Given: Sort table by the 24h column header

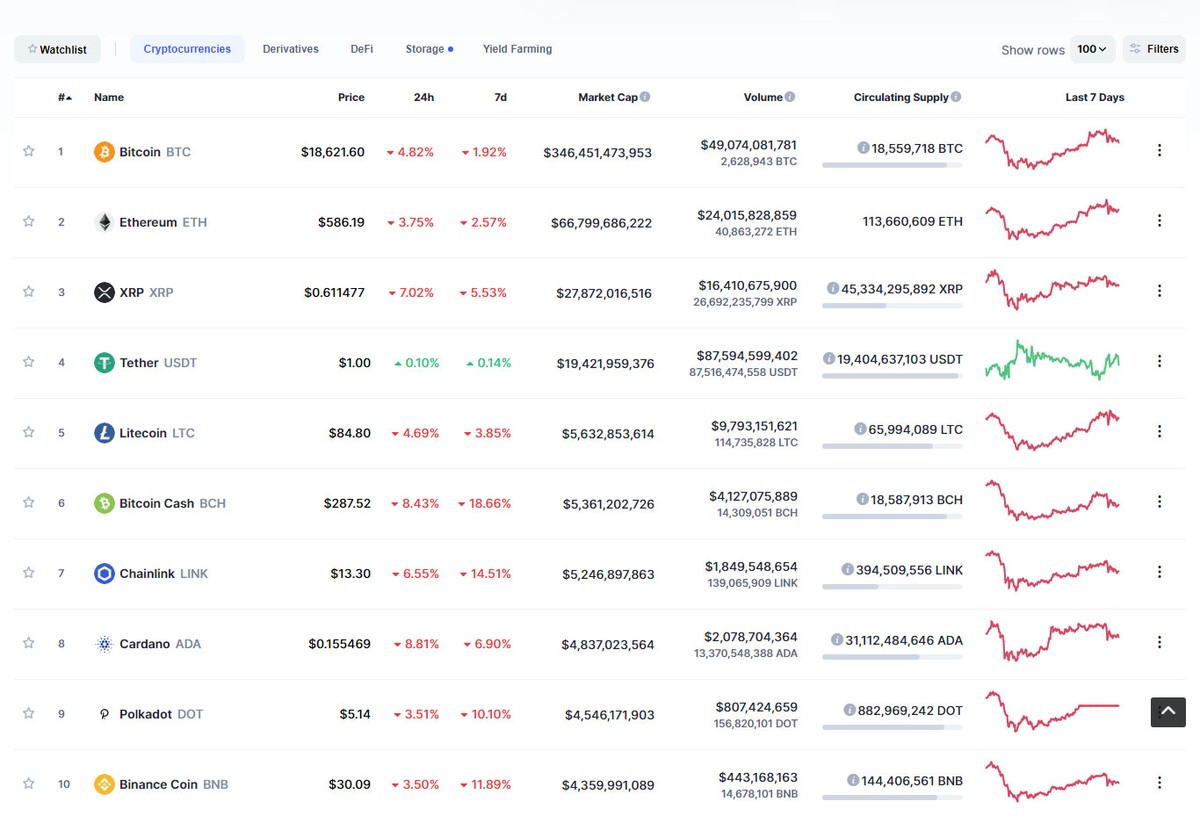Looking at the screenshot, I should (x=424, y=97).
